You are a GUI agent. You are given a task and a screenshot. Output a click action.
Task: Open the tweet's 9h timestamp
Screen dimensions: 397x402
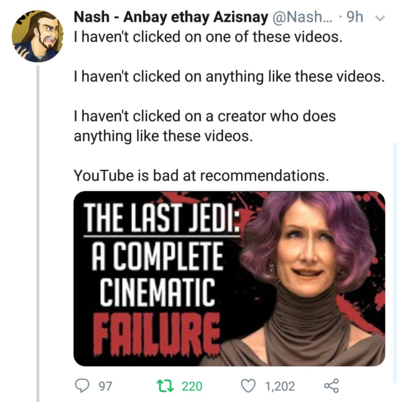(354, 17)
